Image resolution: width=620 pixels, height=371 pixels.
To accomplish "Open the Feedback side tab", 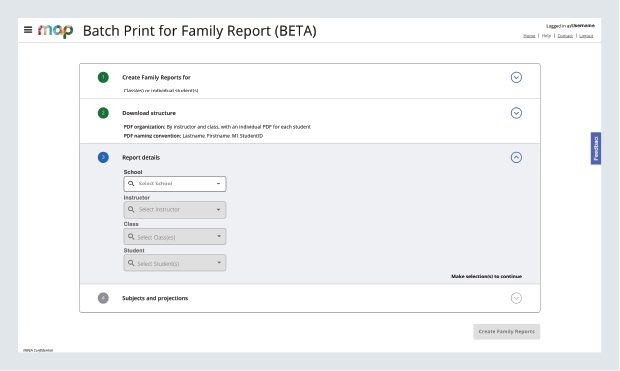I will (596, 148).
